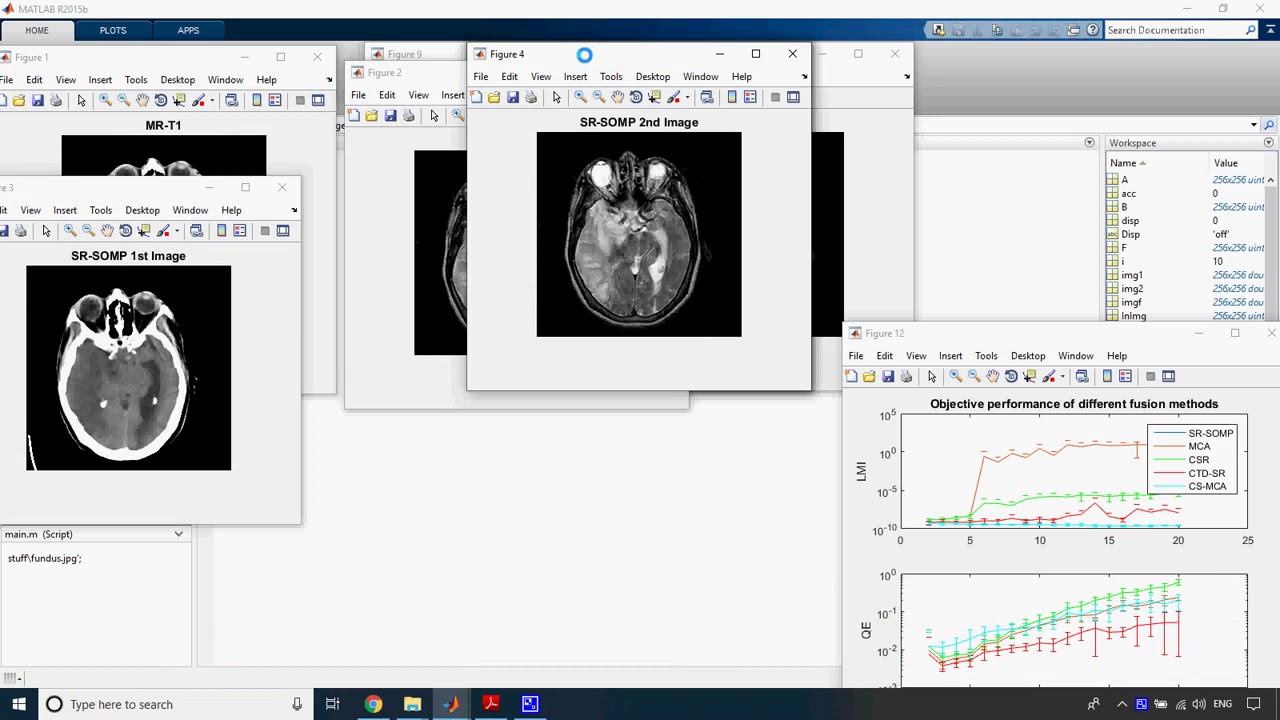Image resolution: width=1280 pixels, height=720 pixels.
Task: Select Edit Plot arrow in Figure 12
Action: click(x=932, y=376)
